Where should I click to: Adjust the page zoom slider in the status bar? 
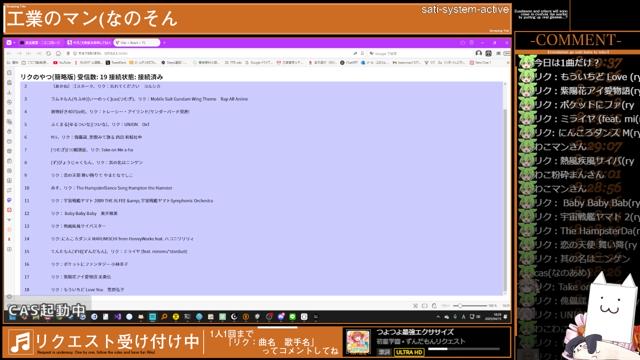point(469,305)
